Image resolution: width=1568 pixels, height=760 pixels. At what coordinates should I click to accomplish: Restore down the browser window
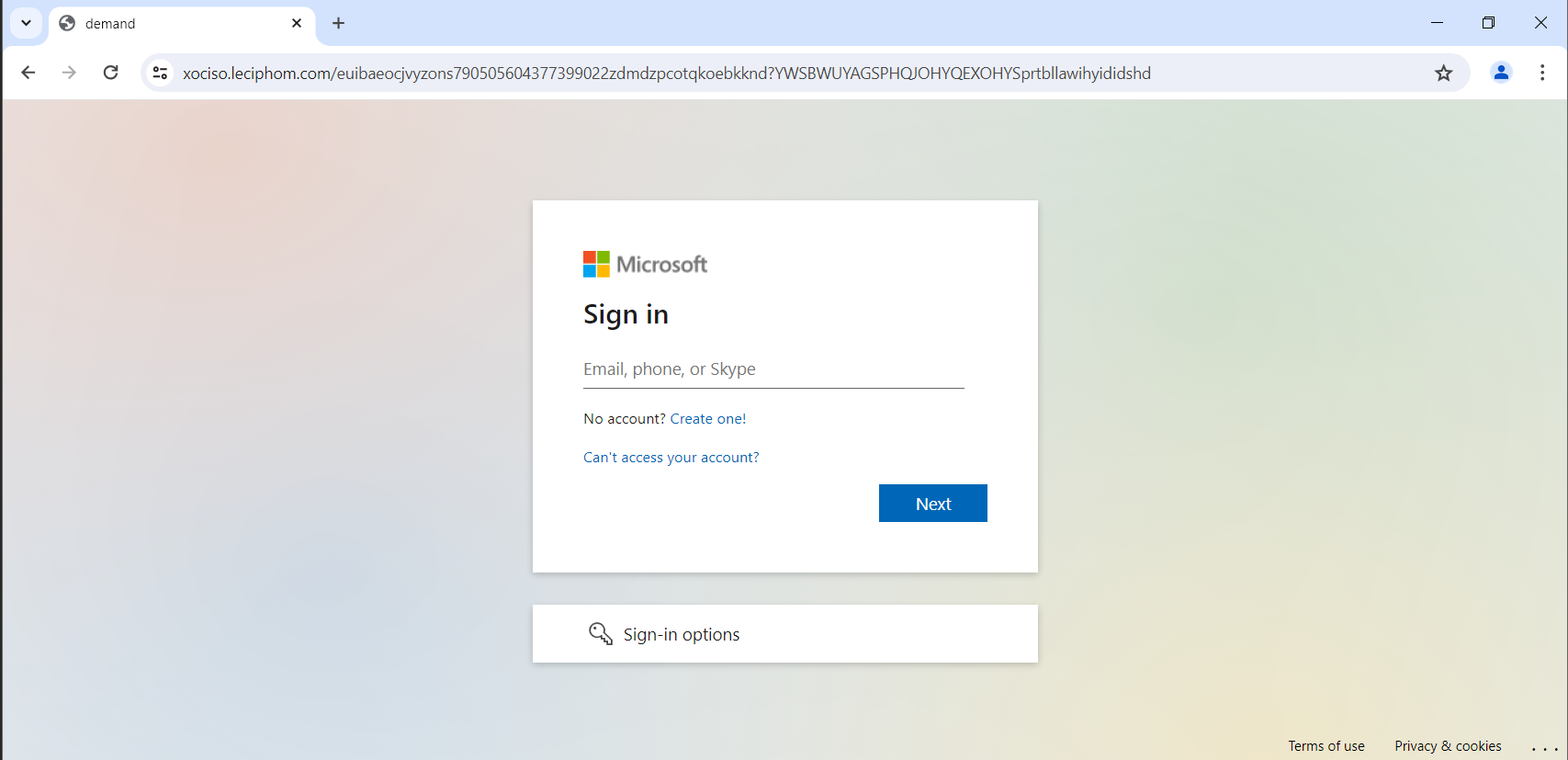1489,23
